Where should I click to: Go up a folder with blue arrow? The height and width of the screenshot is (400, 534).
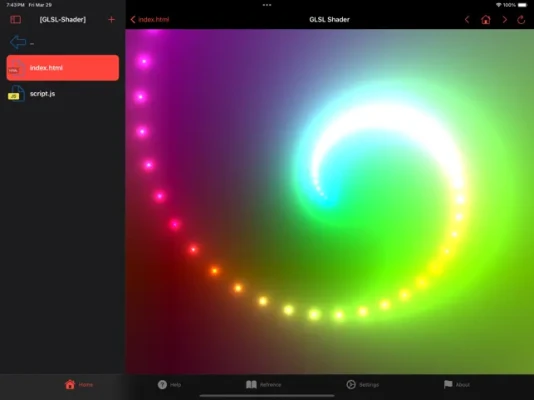point(18,42)
